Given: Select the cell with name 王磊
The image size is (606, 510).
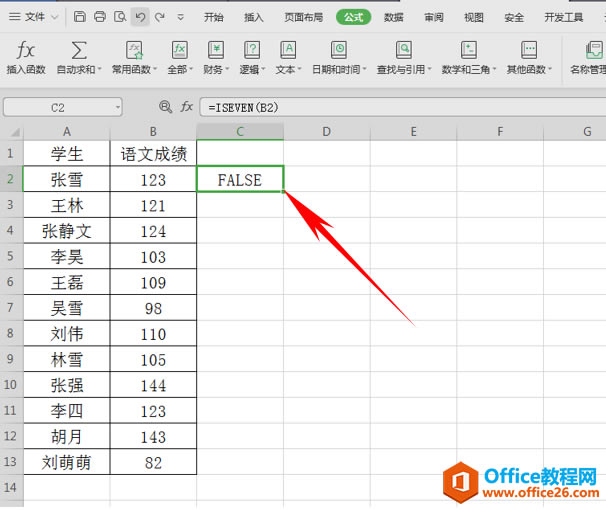Looking at the screenshot, I should click(67, 282).
